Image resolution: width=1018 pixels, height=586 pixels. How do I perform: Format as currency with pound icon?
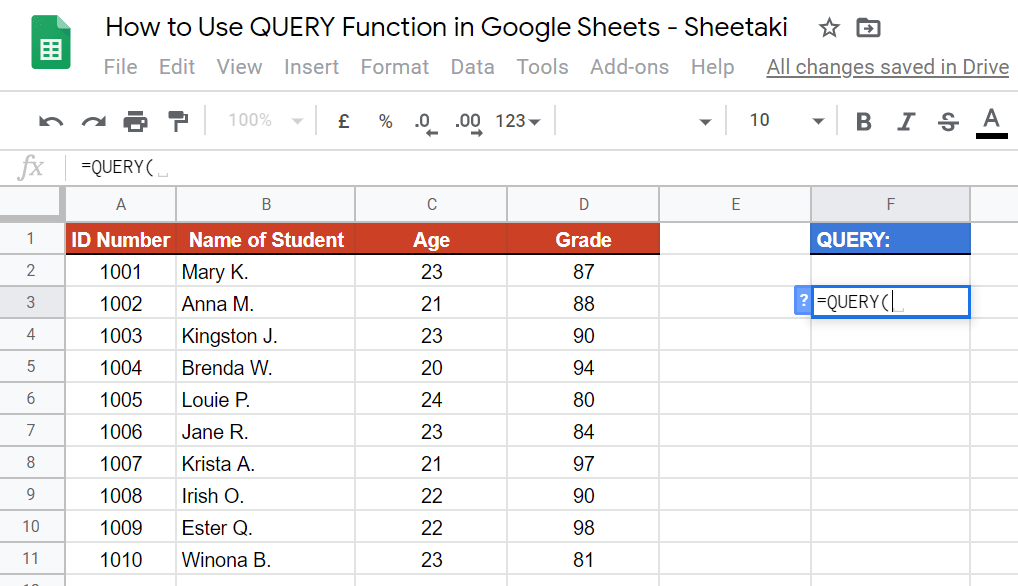[x=343, y=121]
